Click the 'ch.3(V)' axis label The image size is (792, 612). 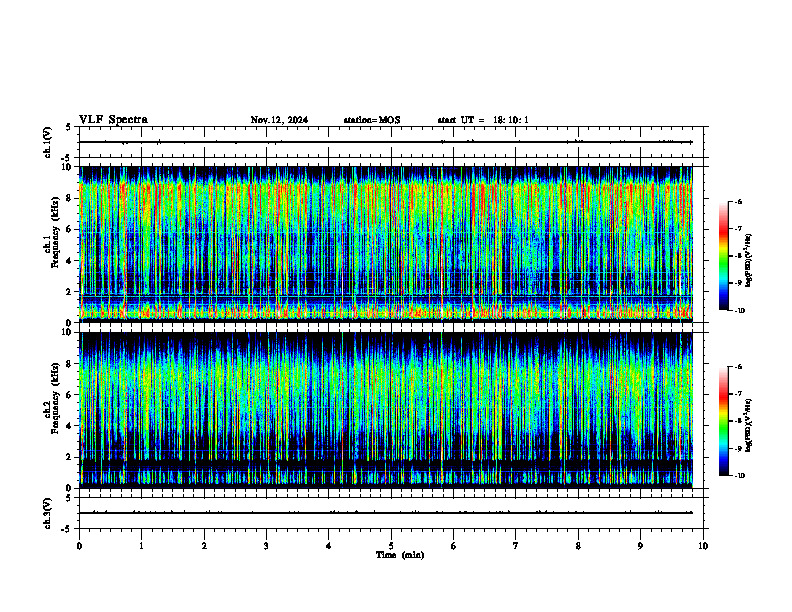pos(48,513)
